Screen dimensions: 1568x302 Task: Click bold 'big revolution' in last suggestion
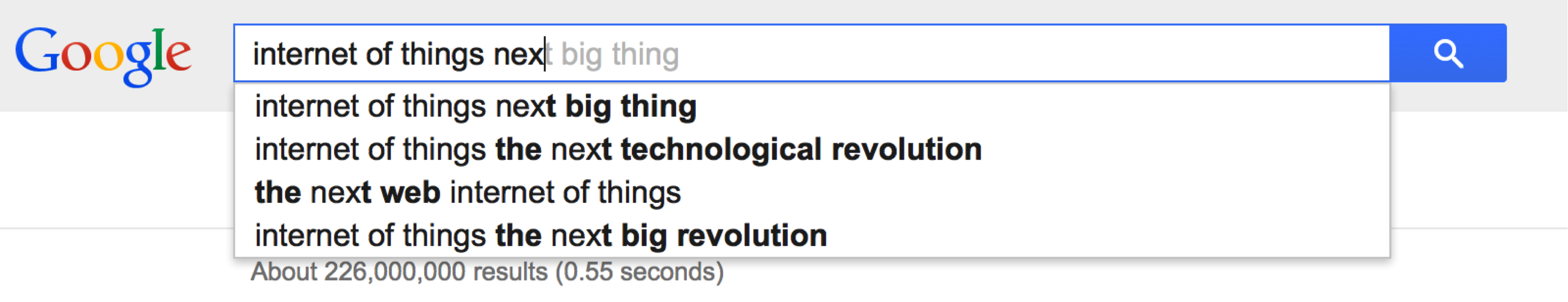point(724,236)
